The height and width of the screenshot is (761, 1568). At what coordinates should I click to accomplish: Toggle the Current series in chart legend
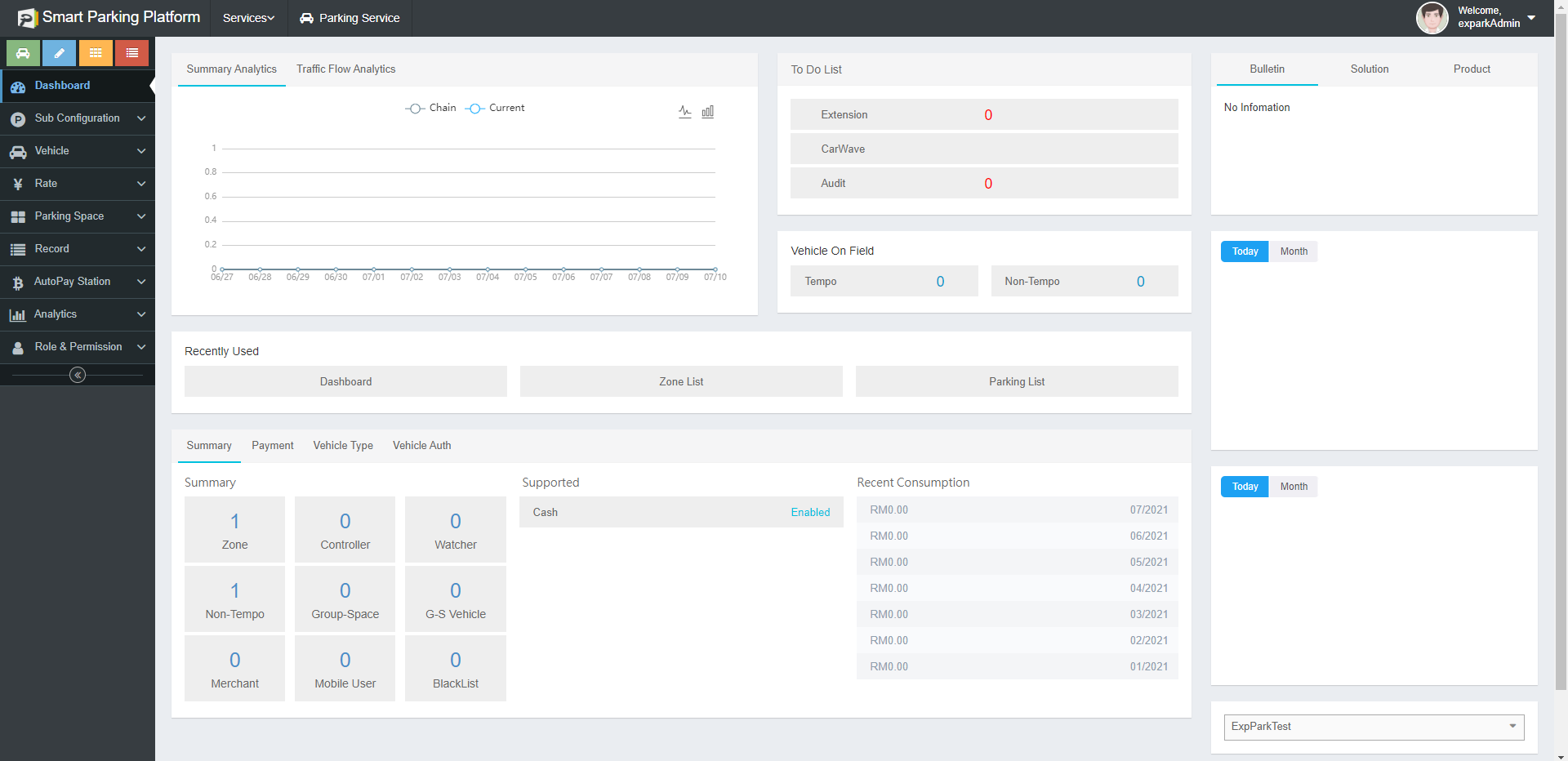tap(495, 108)
